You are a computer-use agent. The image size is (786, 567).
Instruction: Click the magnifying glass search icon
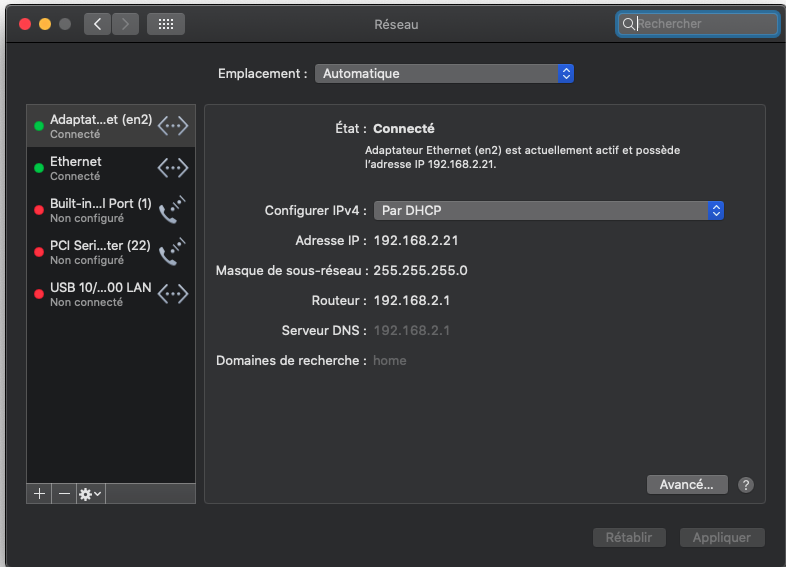click(628, 24)
